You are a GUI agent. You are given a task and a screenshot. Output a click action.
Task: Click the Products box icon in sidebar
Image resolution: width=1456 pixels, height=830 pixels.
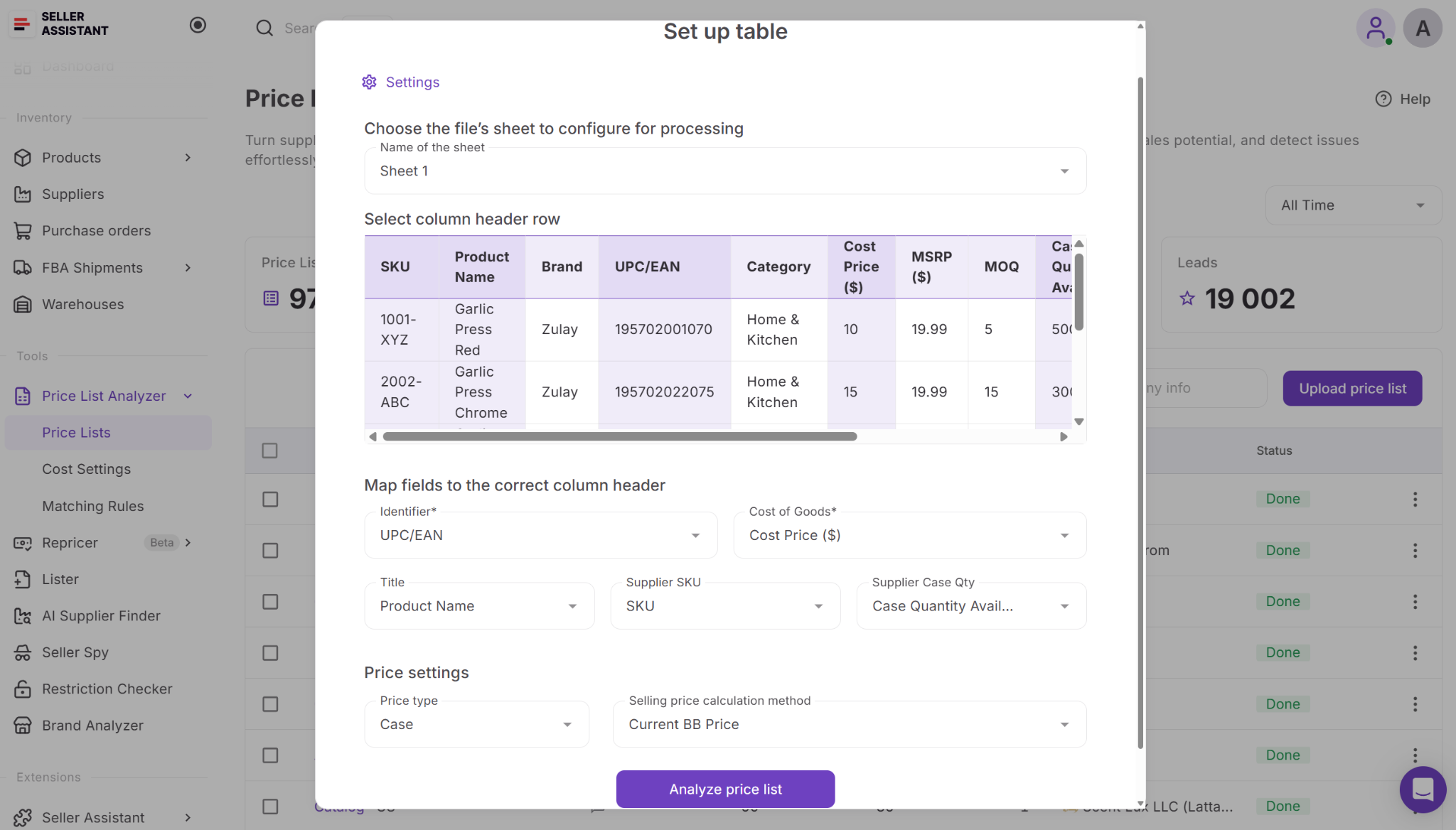[23, 158]
